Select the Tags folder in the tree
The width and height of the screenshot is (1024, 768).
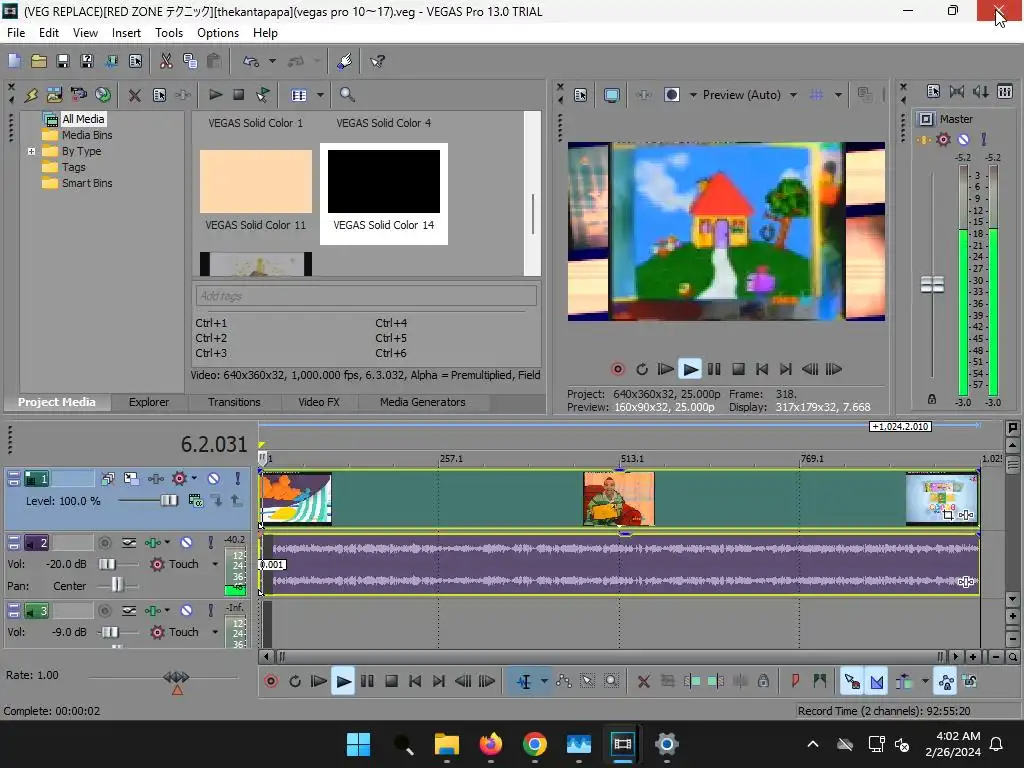(x=73, y=167)
